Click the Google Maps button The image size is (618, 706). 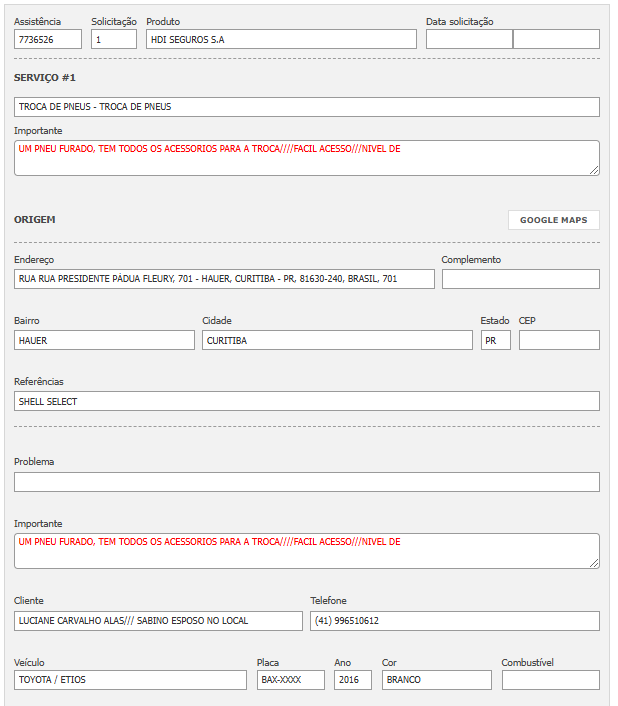click(553, 220)
